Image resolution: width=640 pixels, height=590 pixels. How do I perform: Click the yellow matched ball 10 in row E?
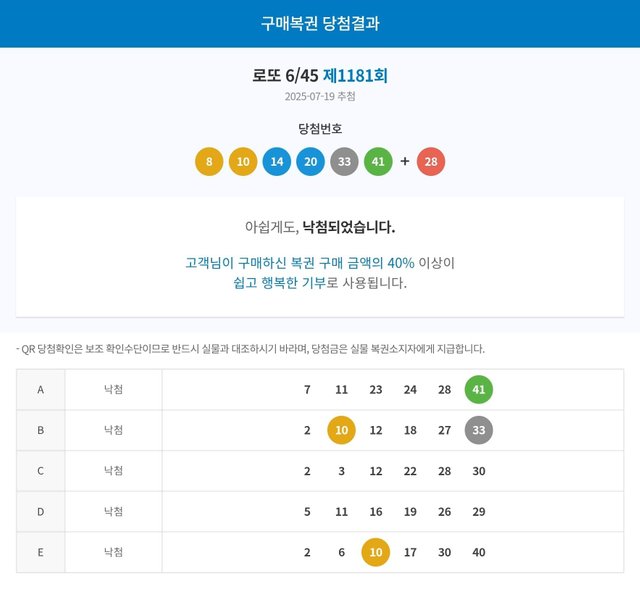click(x=376, y=552)
